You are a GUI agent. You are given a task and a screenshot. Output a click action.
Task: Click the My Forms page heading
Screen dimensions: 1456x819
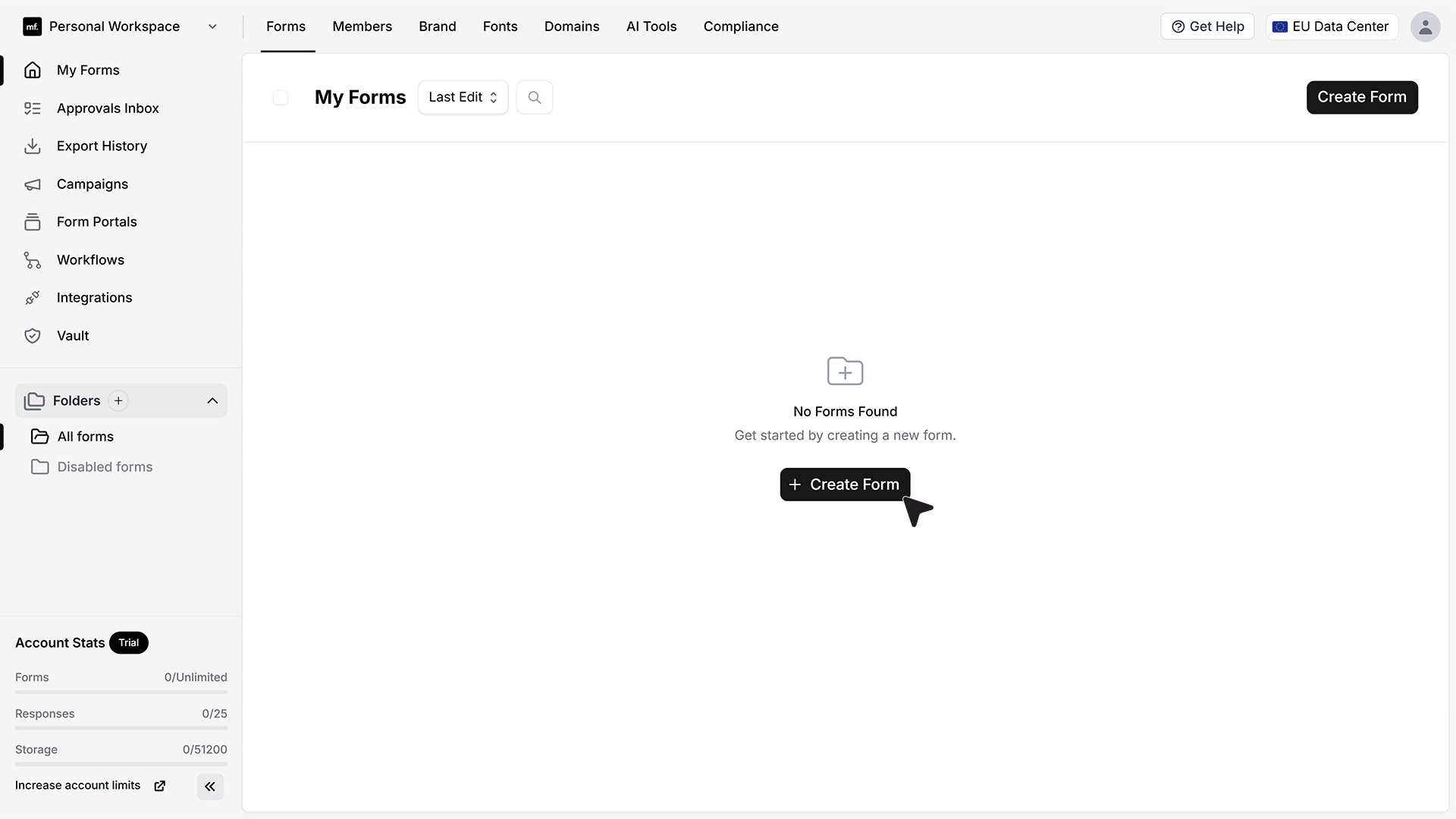360,97
